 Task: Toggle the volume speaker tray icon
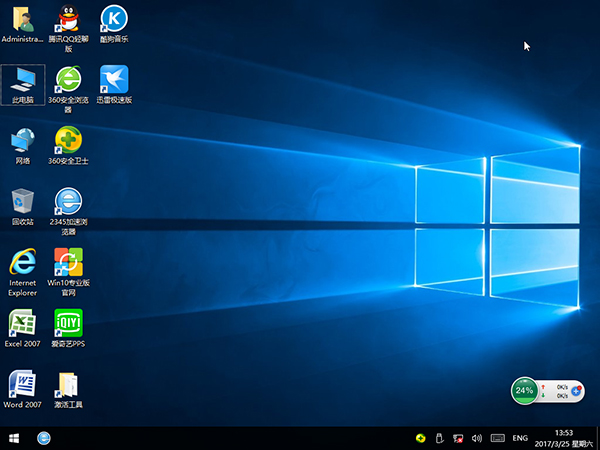coord(476,438)
